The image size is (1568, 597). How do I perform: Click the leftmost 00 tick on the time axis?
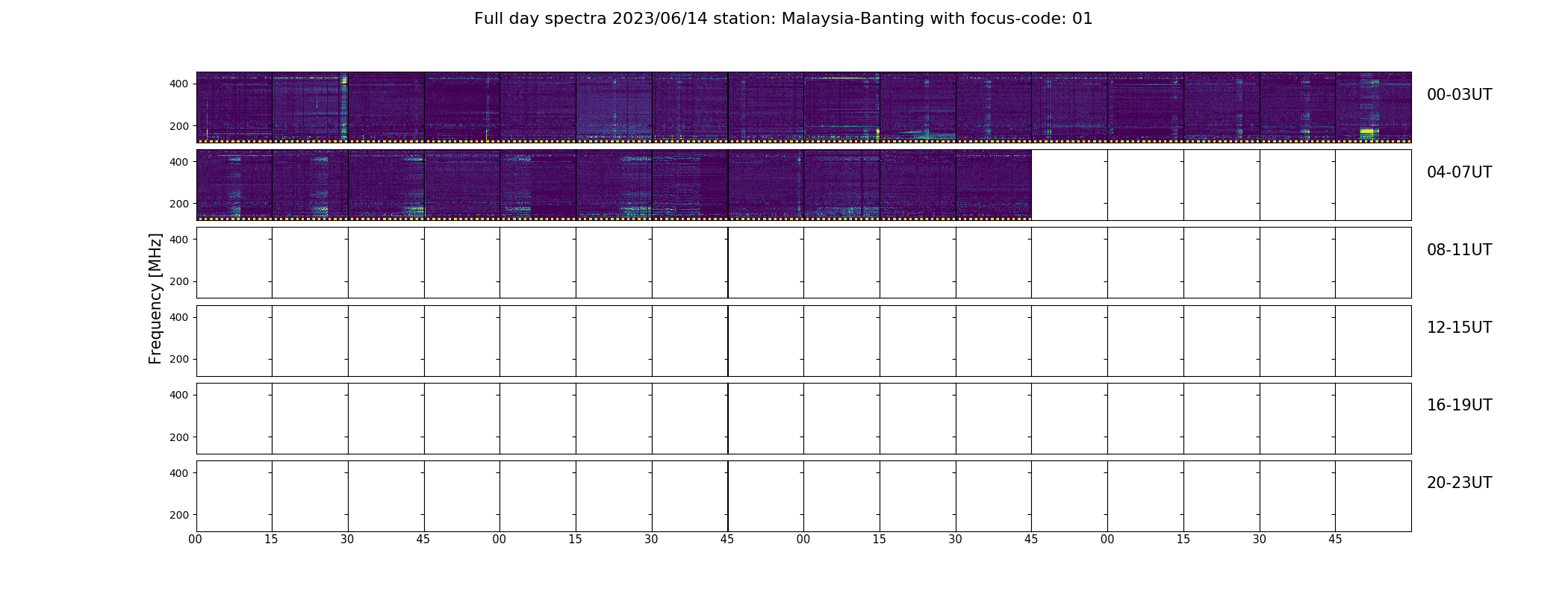coord(196,540)
